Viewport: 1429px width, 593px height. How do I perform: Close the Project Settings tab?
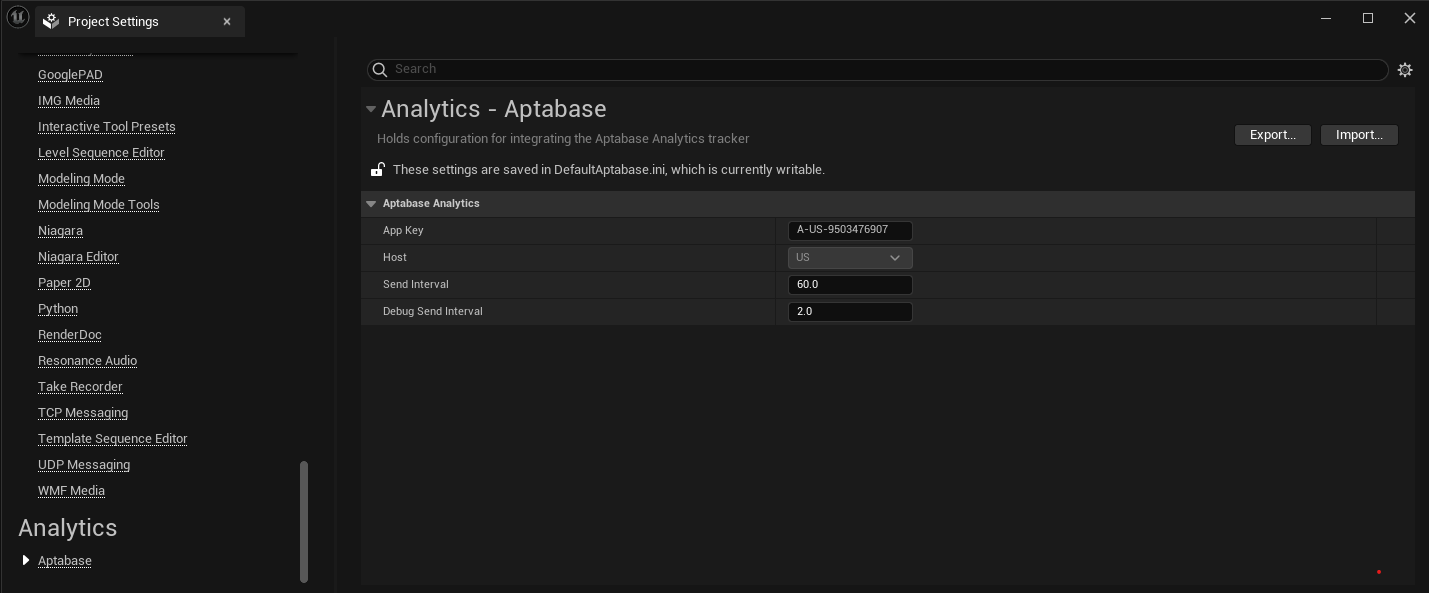(x=227, y=21)
